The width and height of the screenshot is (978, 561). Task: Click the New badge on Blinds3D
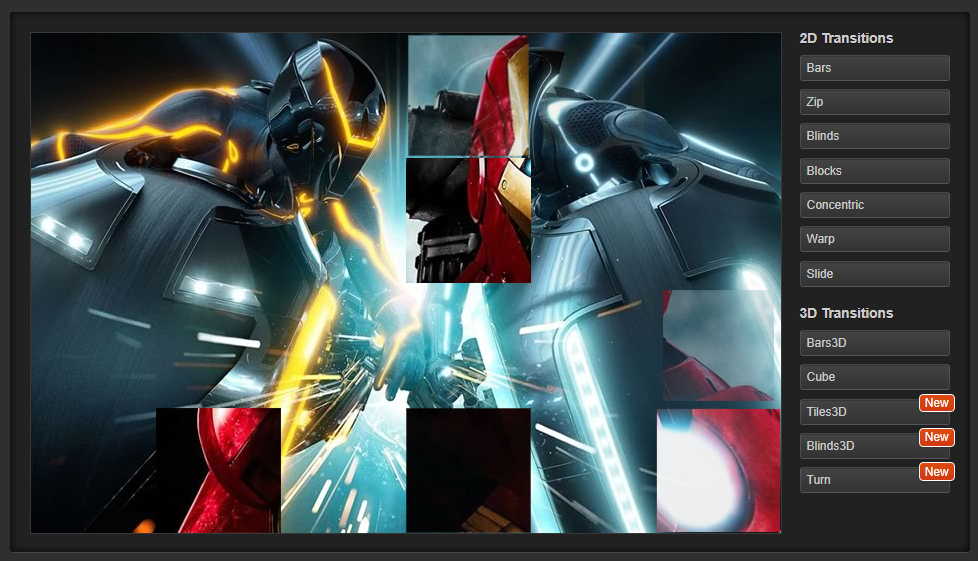click(937, 437)
